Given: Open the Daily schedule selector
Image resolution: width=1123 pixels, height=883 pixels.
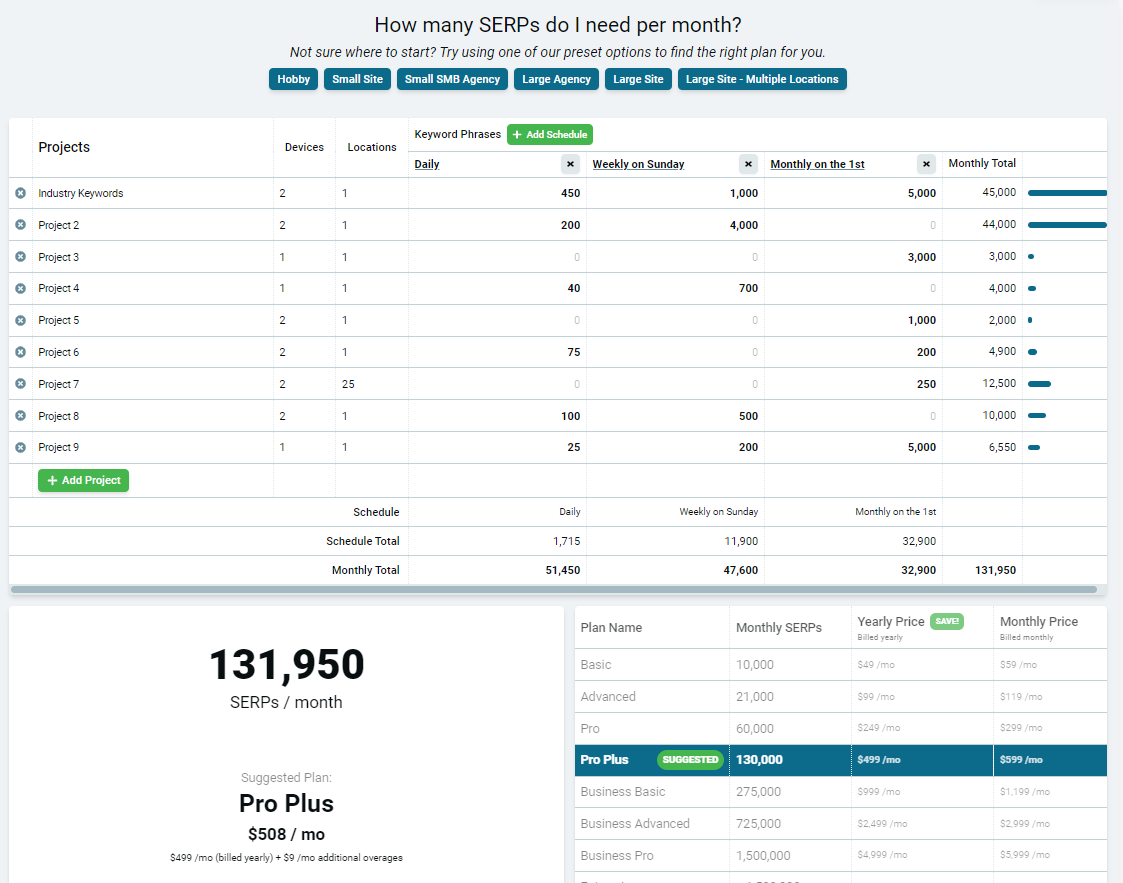Looking at the screenshot, I should (427, 164).
